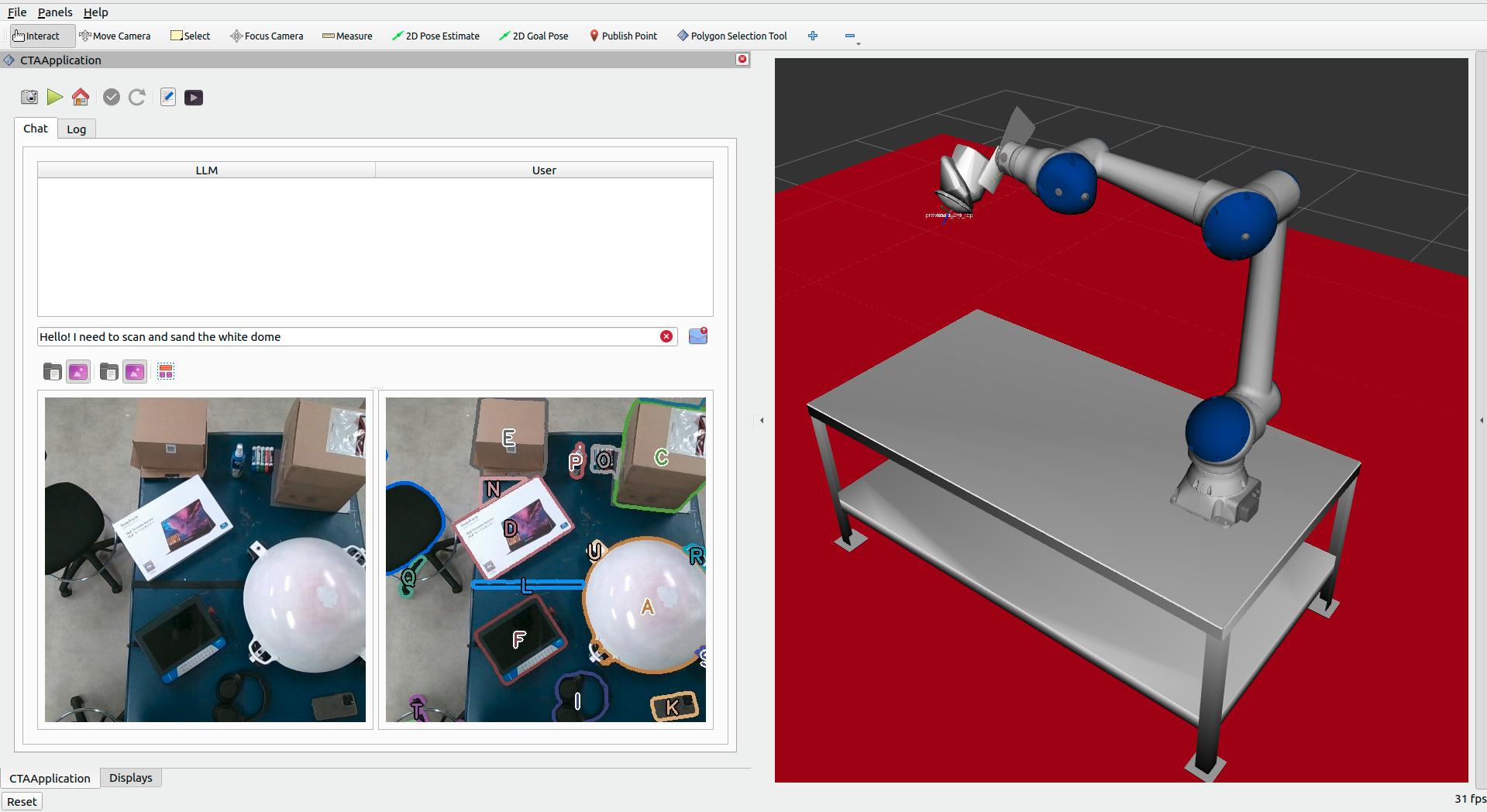The image size is (1487, 812).
Task: Toggle the second pink image preview button
Action: [x=134, y=371]
